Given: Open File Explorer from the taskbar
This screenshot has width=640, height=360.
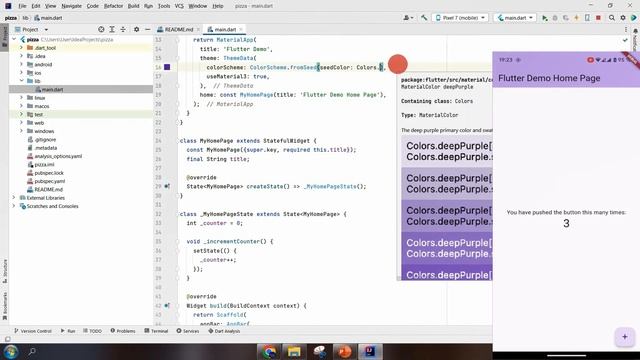Looking at the screenshot, I should pyautogui.click(x=294, y=352).
